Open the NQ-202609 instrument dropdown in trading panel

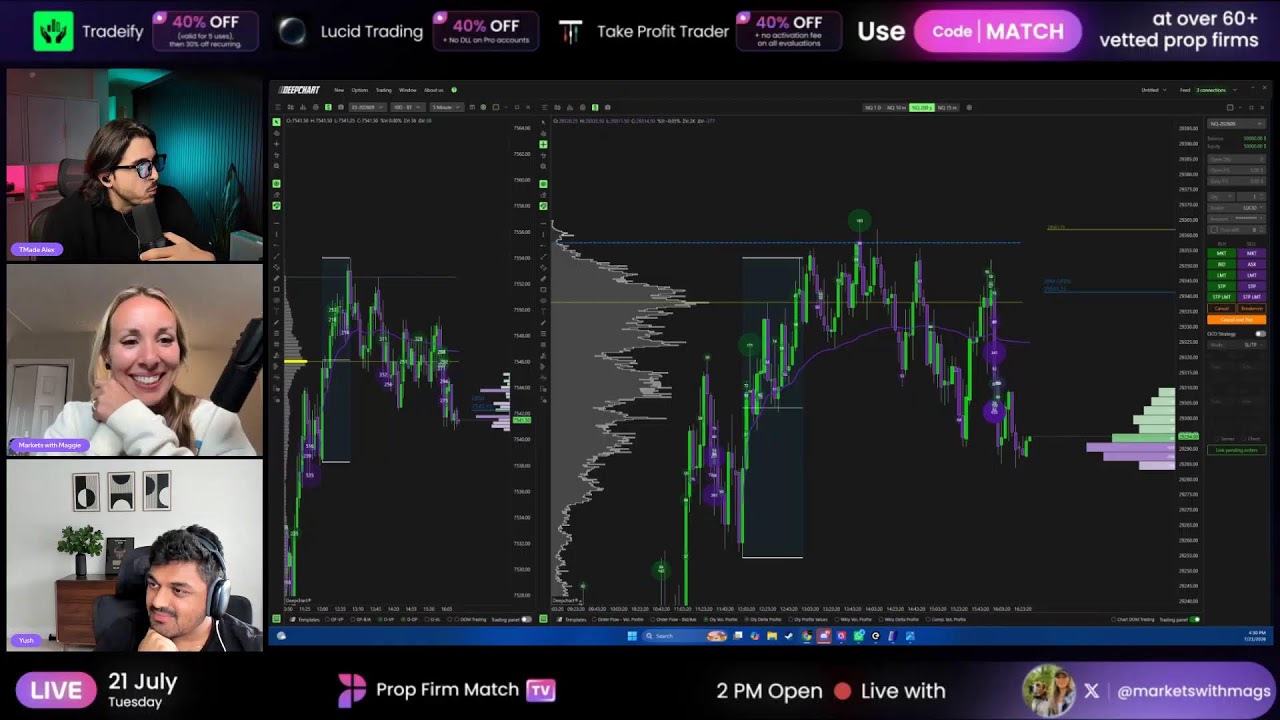tap(1237, 124)
